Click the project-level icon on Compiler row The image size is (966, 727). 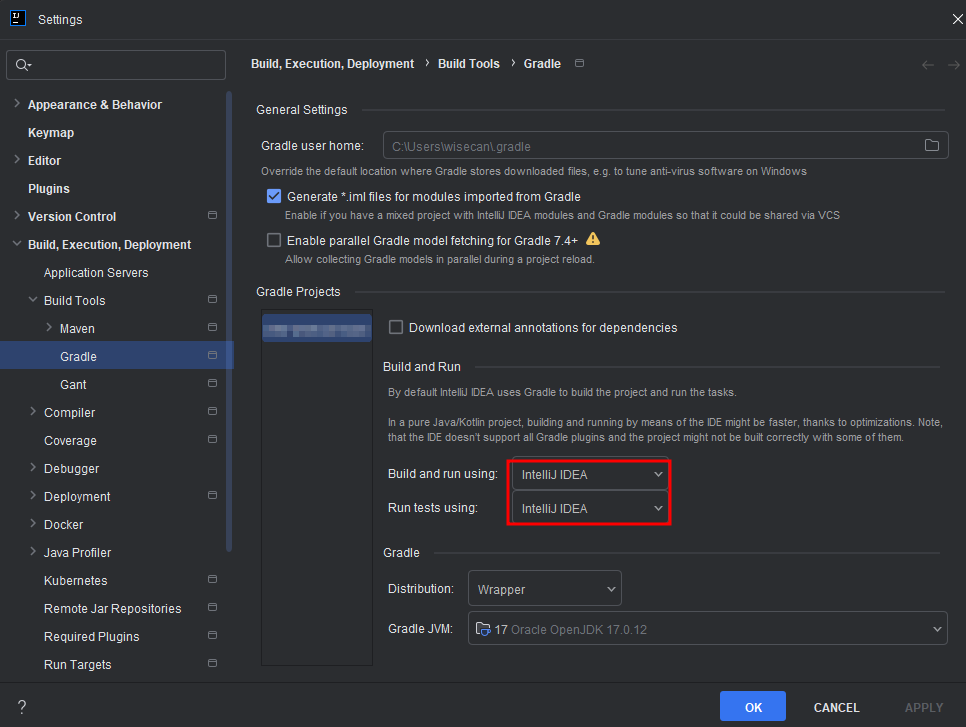coord(213,411)
